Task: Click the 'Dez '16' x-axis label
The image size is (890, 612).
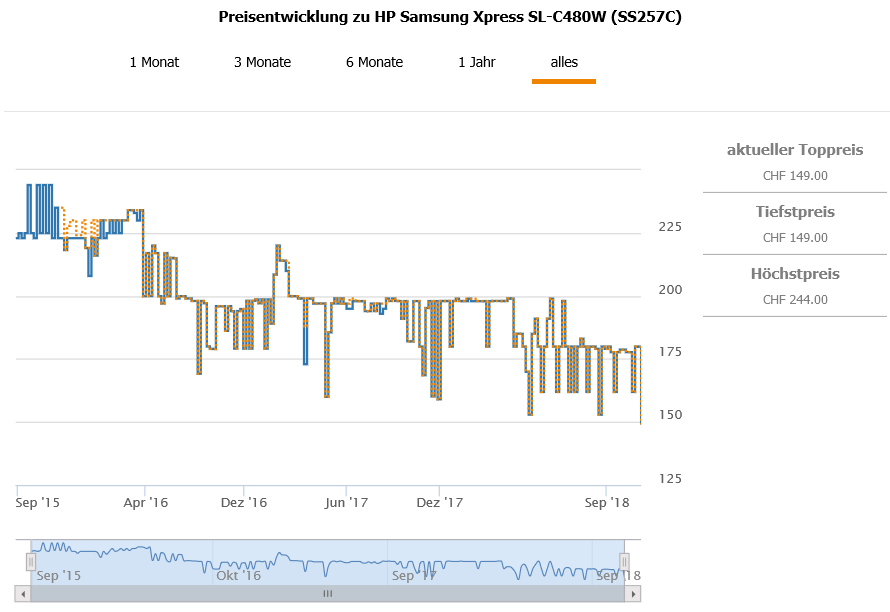Action: tap(246, 502)
